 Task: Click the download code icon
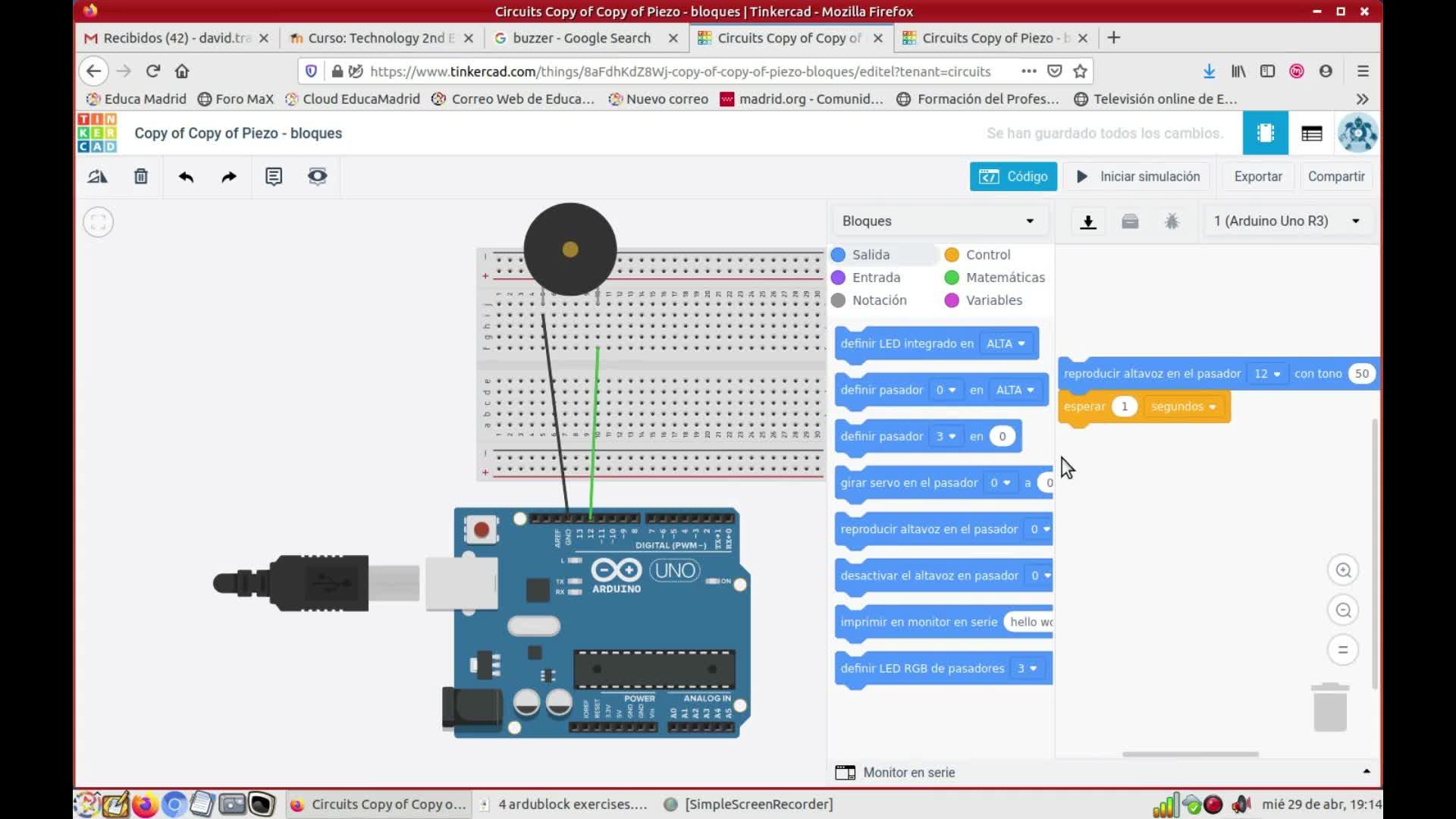(x=1088, y=221)
